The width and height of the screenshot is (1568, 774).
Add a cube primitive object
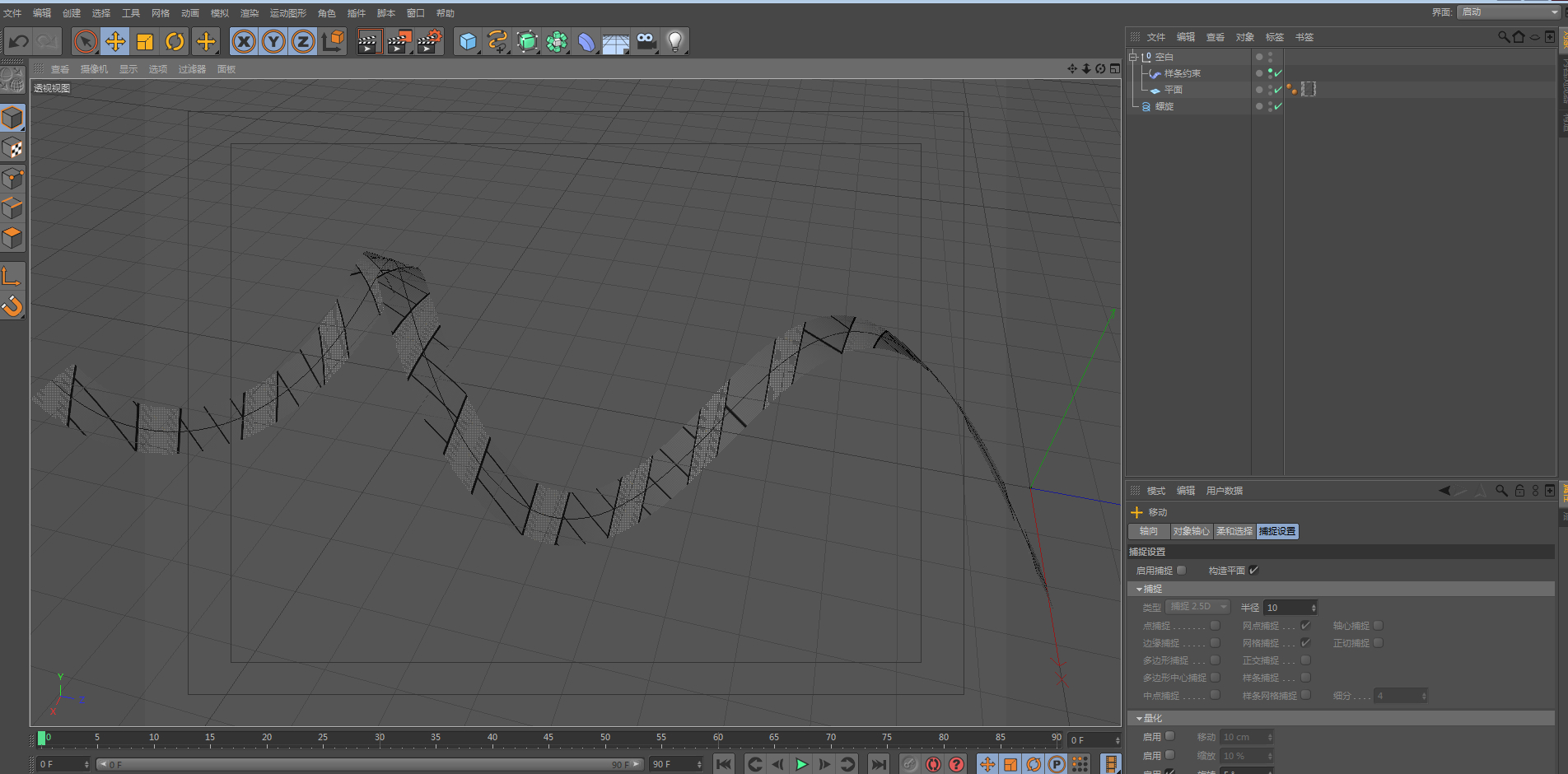(468, 41)
